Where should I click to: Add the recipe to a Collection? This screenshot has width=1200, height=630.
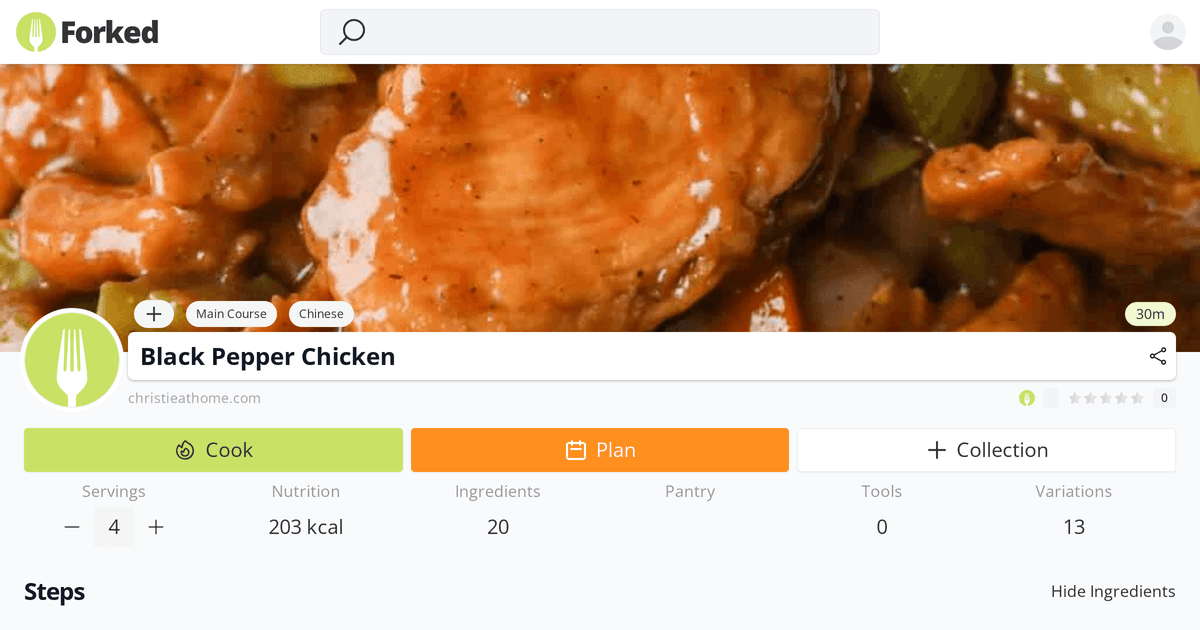coord(986,450)
